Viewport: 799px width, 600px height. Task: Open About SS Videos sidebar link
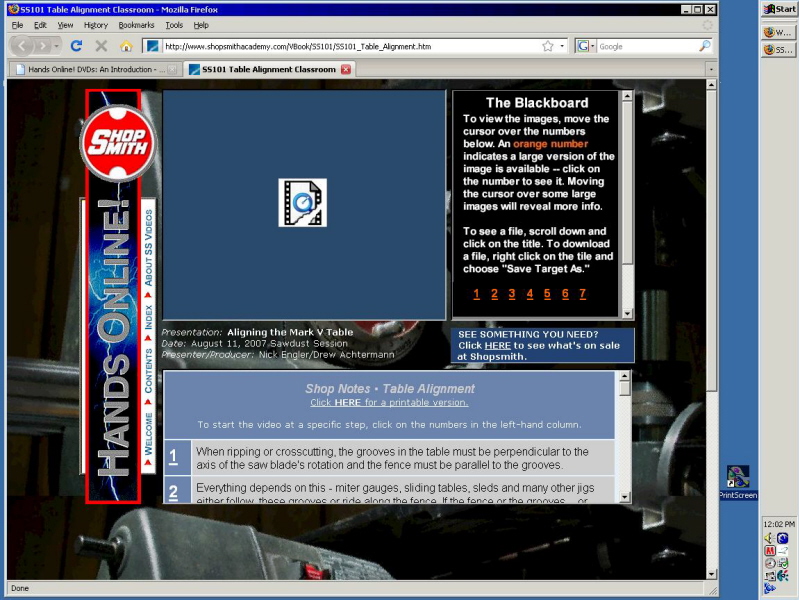[x=148, y=248]
